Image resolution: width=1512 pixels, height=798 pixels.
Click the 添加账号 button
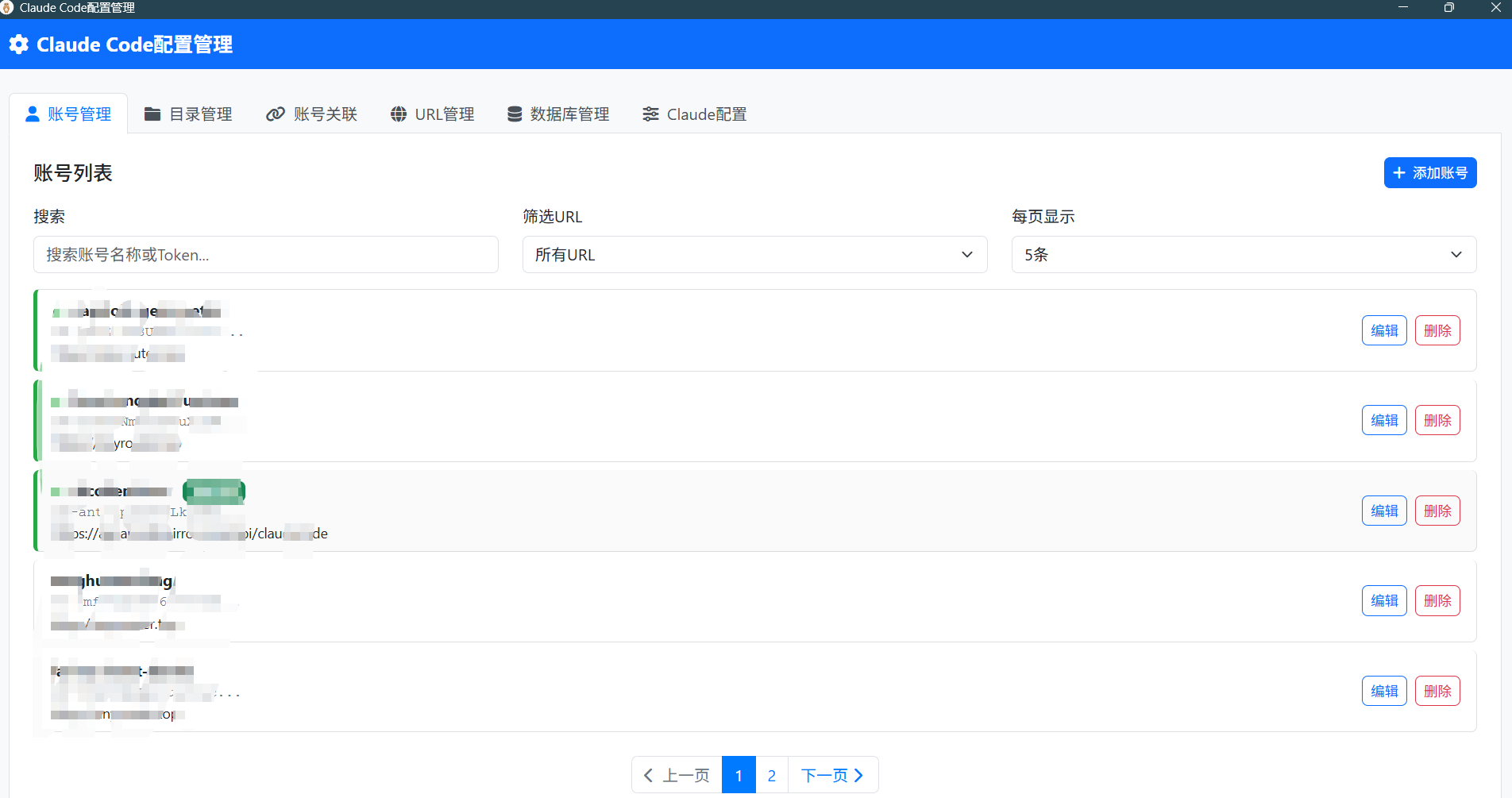[x=1430, y=173]
